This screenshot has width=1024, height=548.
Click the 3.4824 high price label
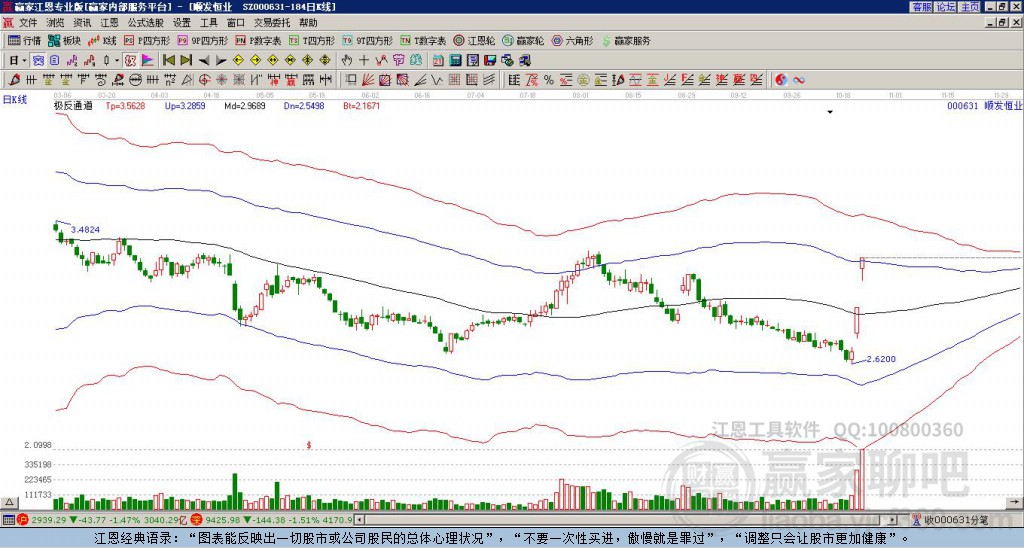pos(85,230)
